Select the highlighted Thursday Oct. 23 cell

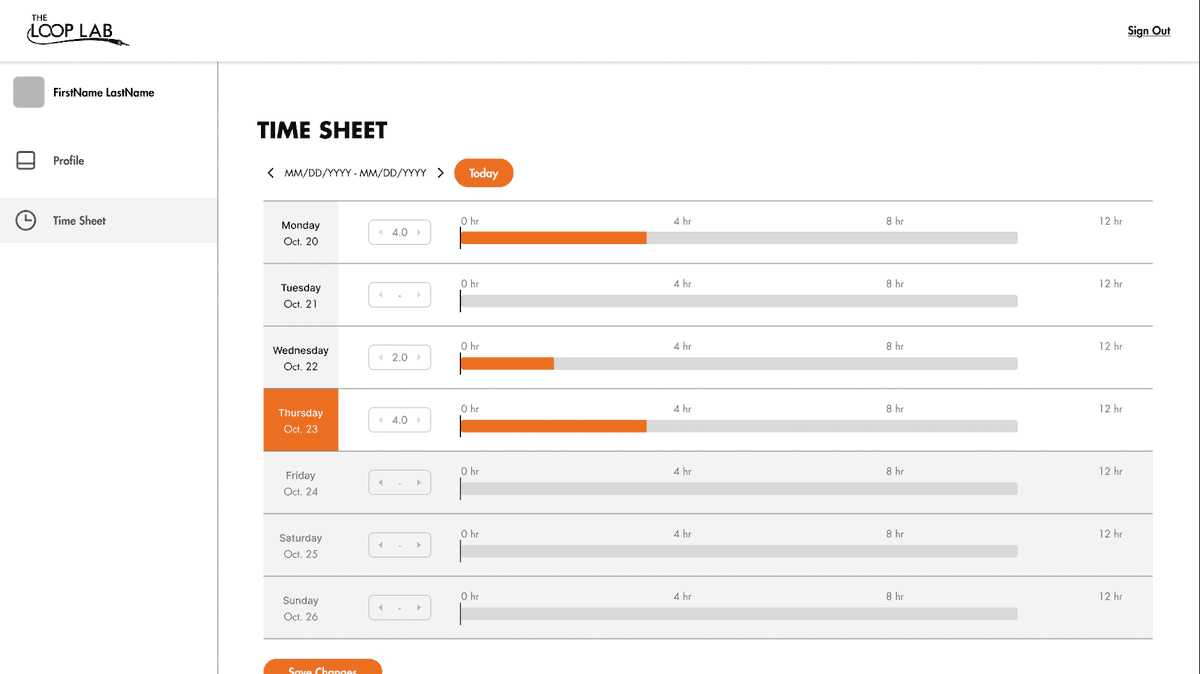tap(301, 420)
